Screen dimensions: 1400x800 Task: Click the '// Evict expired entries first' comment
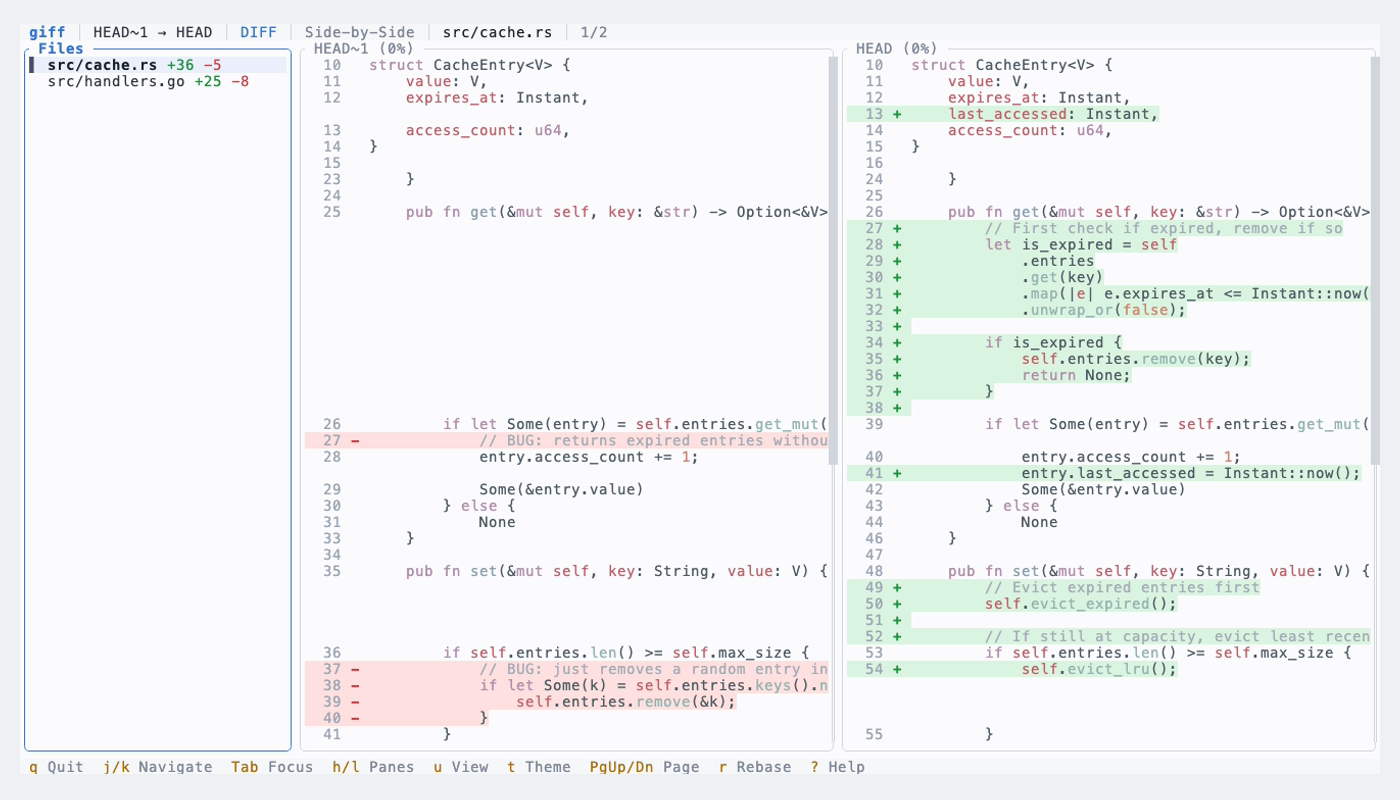tap(1054, 587)
